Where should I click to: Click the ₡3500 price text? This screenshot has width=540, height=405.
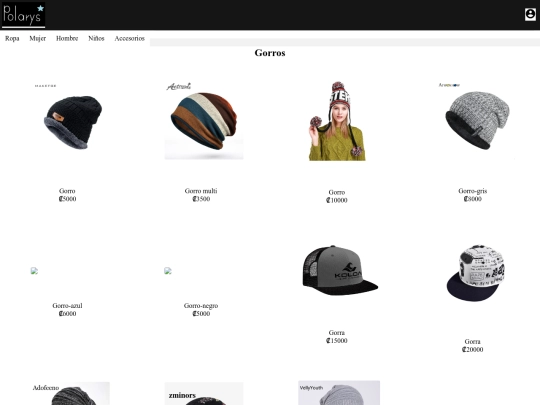click(201, 199)
